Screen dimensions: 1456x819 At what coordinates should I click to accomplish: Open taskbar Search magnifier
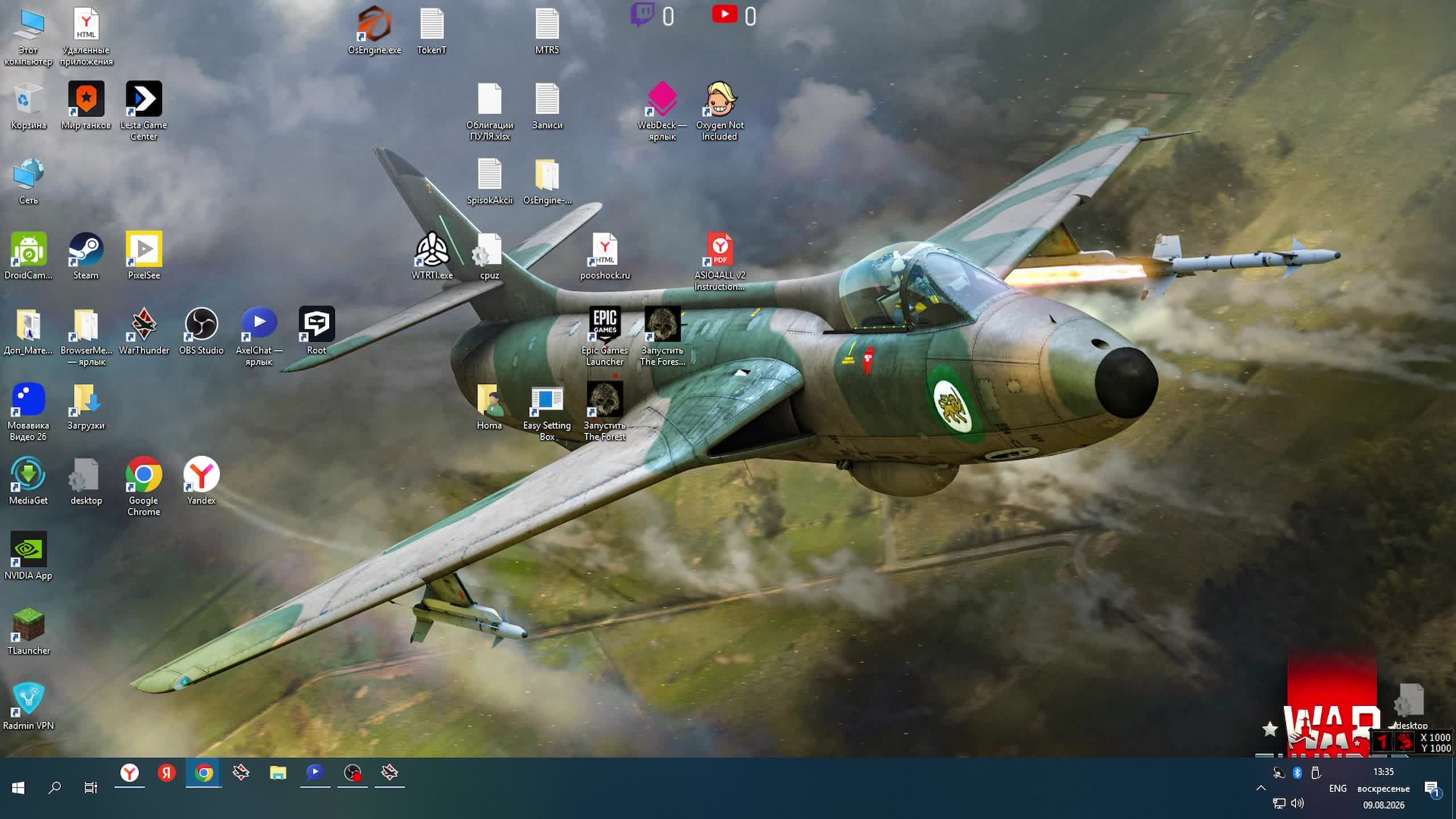click(55, 788)
